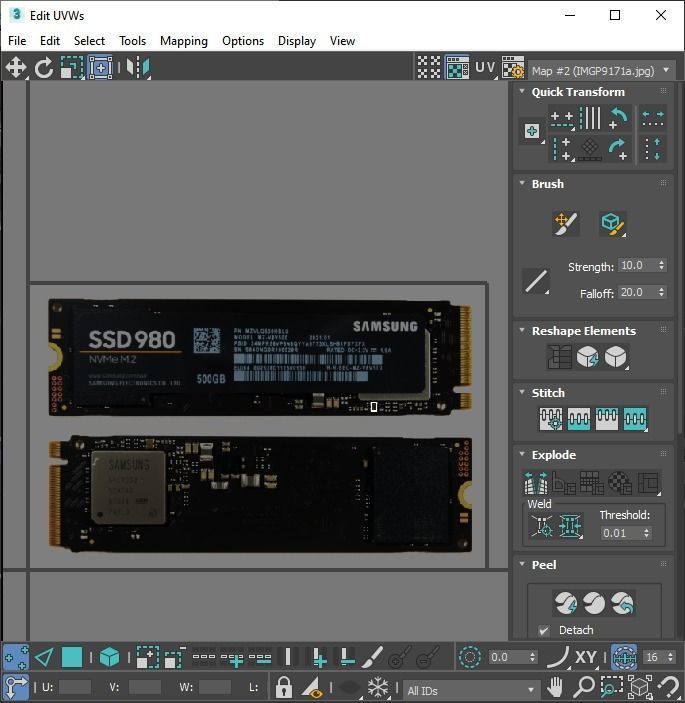Click the Stitch Custom icon with gear
The height and width of the screenshot is (703, 685).
click(551, 419)
